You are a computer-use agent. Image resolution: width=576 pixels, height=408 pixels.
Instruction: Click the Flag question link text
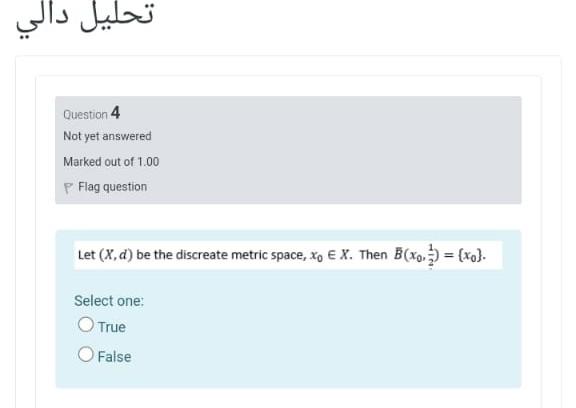112,187
